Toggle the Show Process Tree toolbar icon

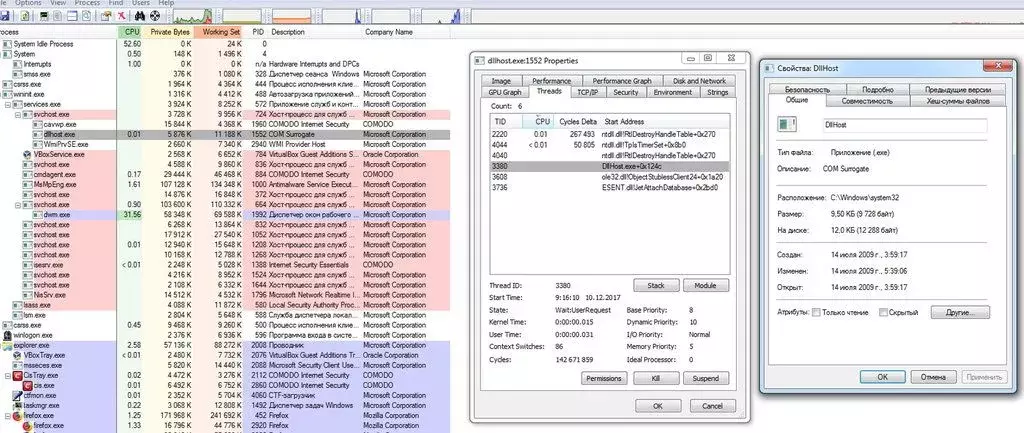pyautogui.click(x=57, y=16)
